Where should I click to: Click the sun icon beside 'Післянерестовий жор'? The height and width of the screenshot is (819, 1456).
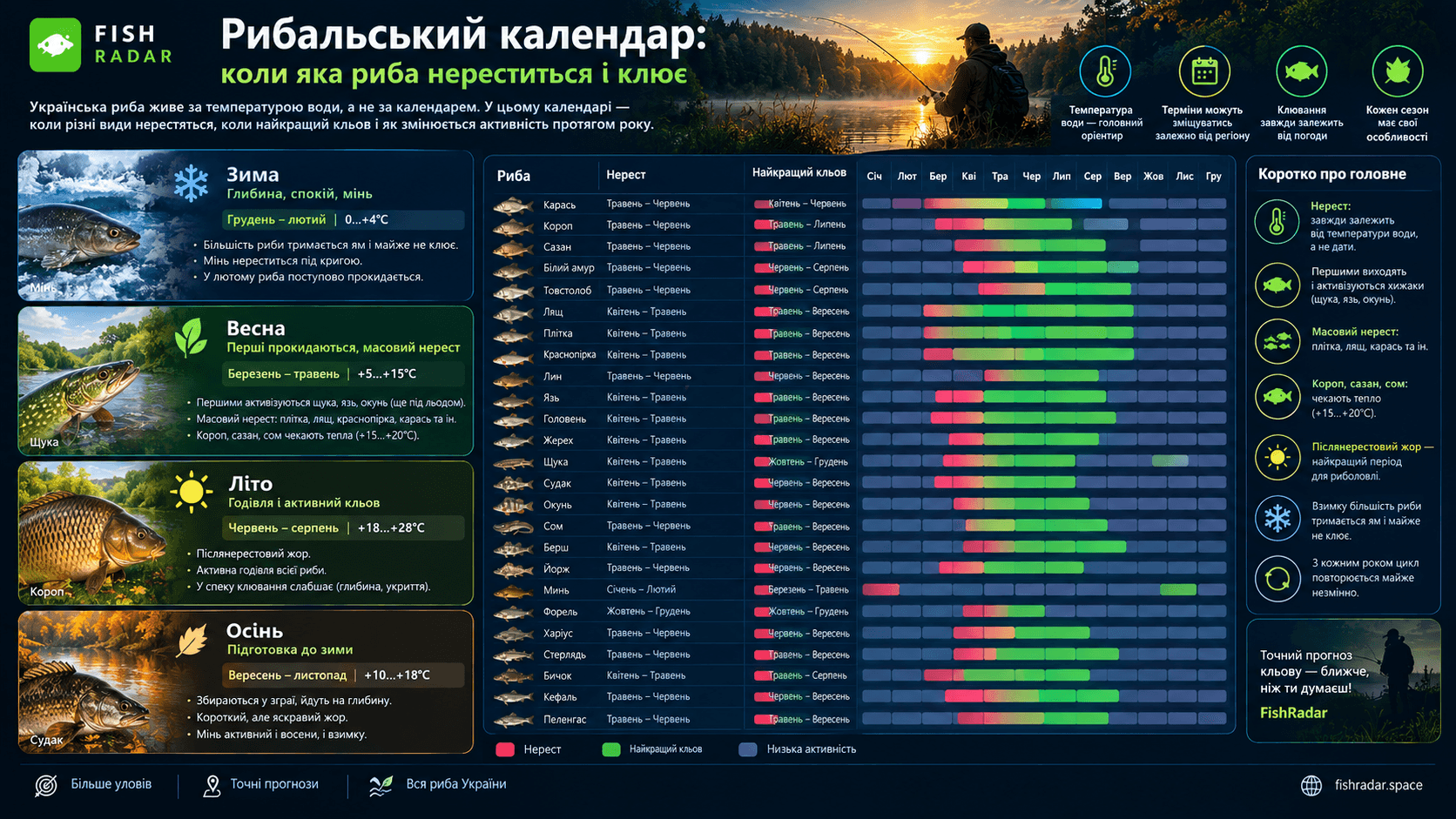click(x=1277, y=457)
